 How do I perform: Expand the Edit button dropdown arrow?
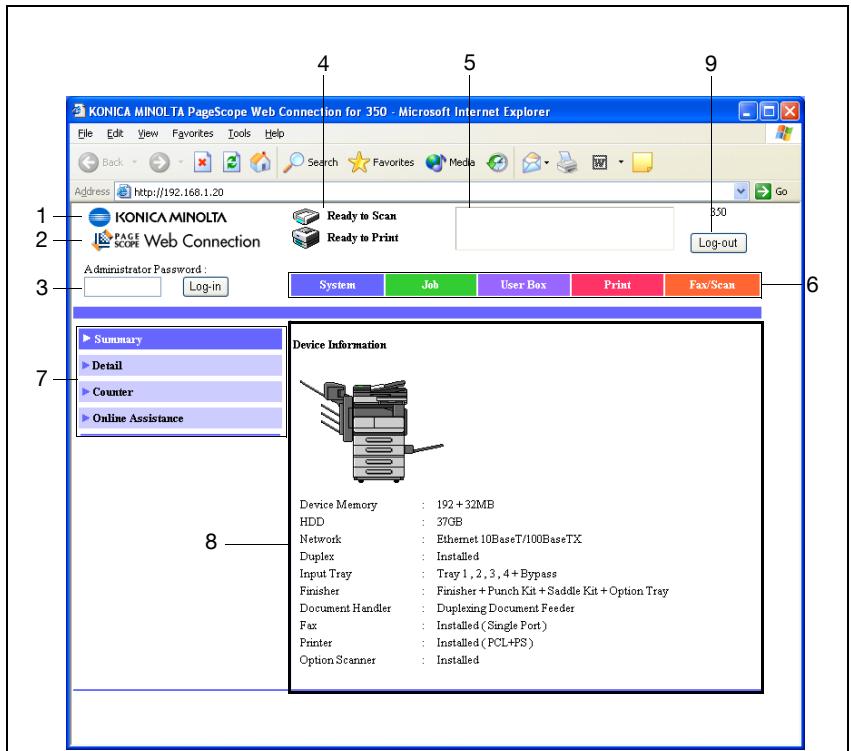point(621,162)
